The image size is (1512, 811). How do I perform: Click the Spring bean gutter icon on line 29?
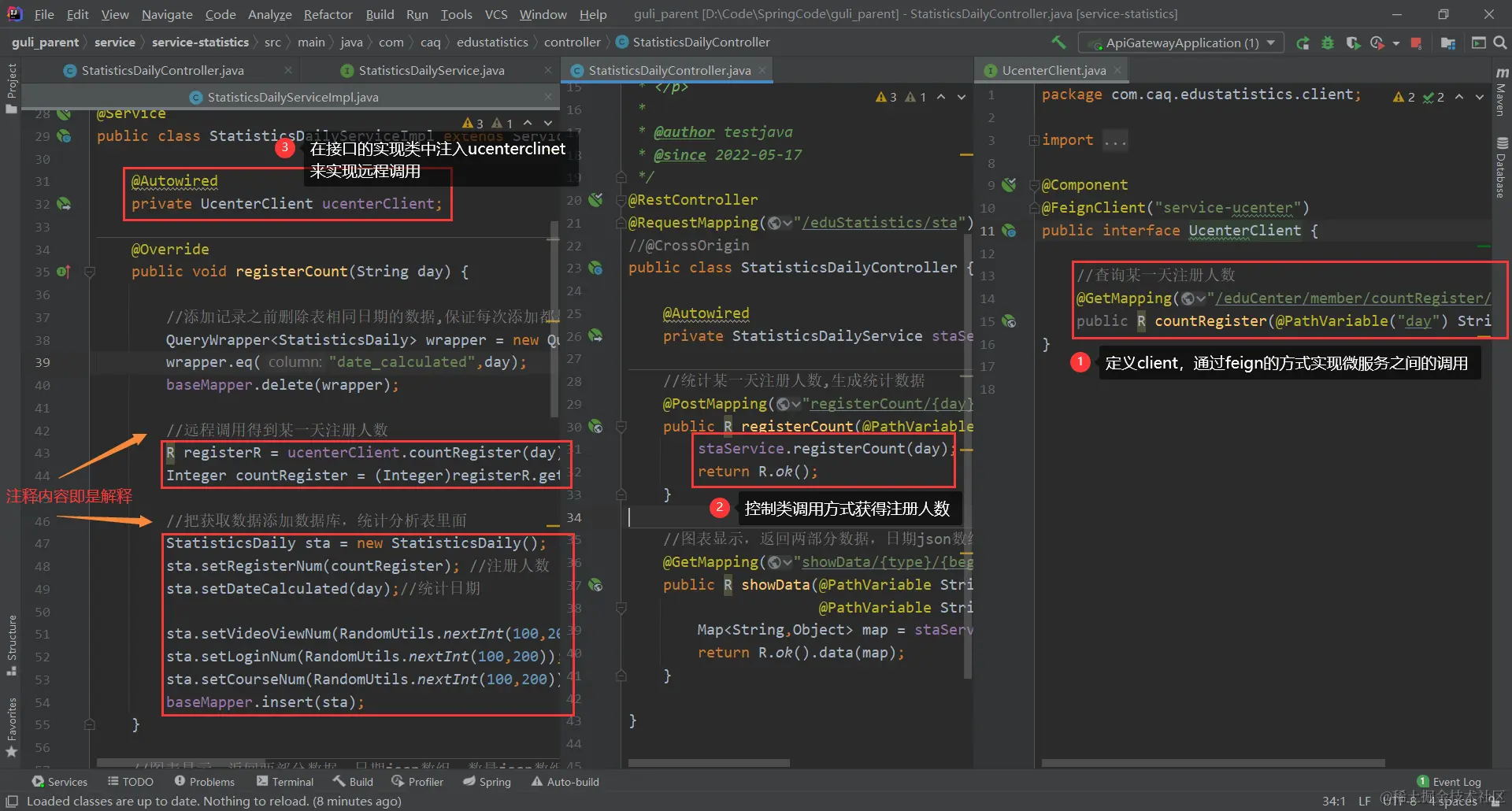click(64, 136)
